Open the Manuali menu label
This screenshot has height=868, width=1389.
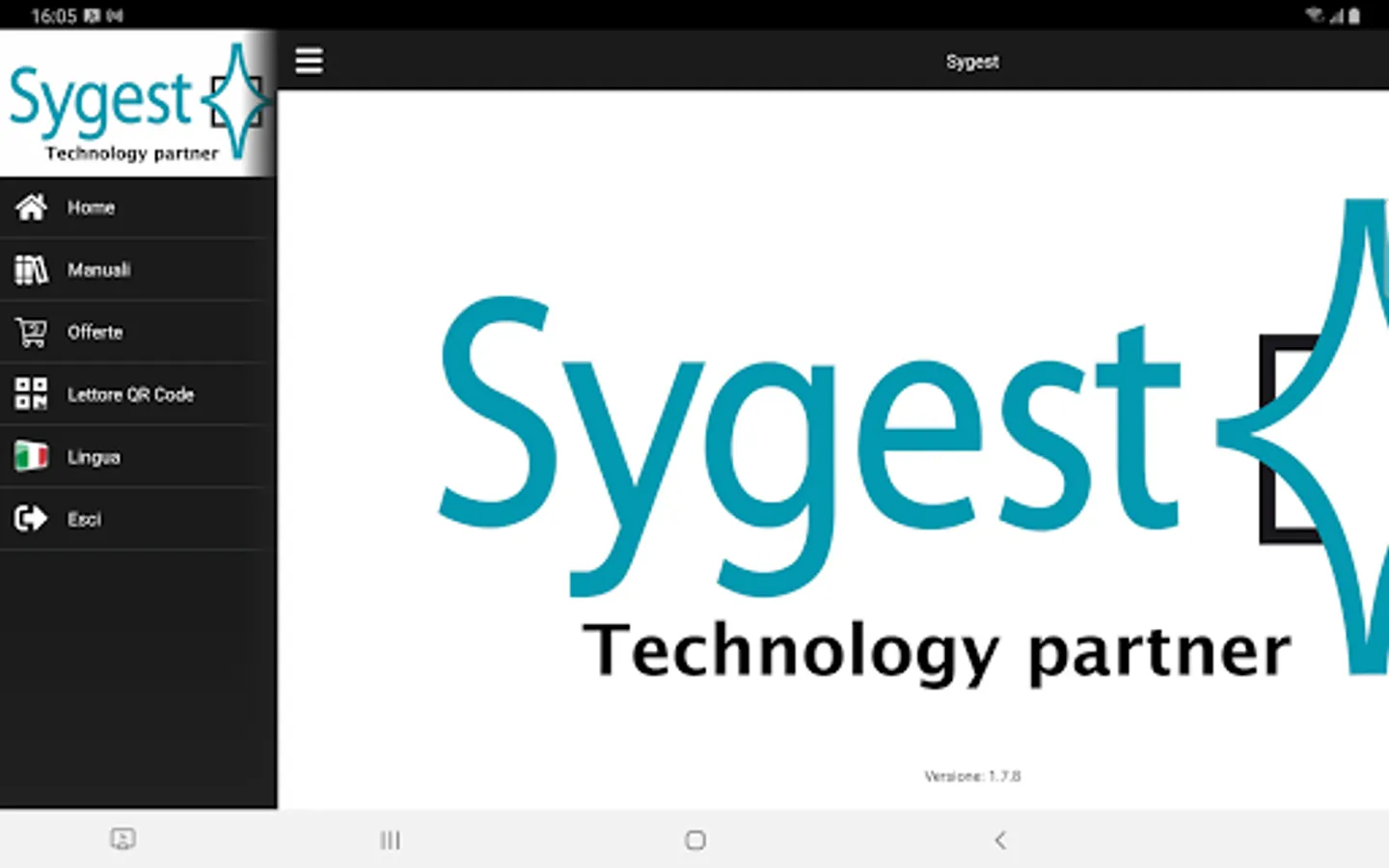(98, 270)
